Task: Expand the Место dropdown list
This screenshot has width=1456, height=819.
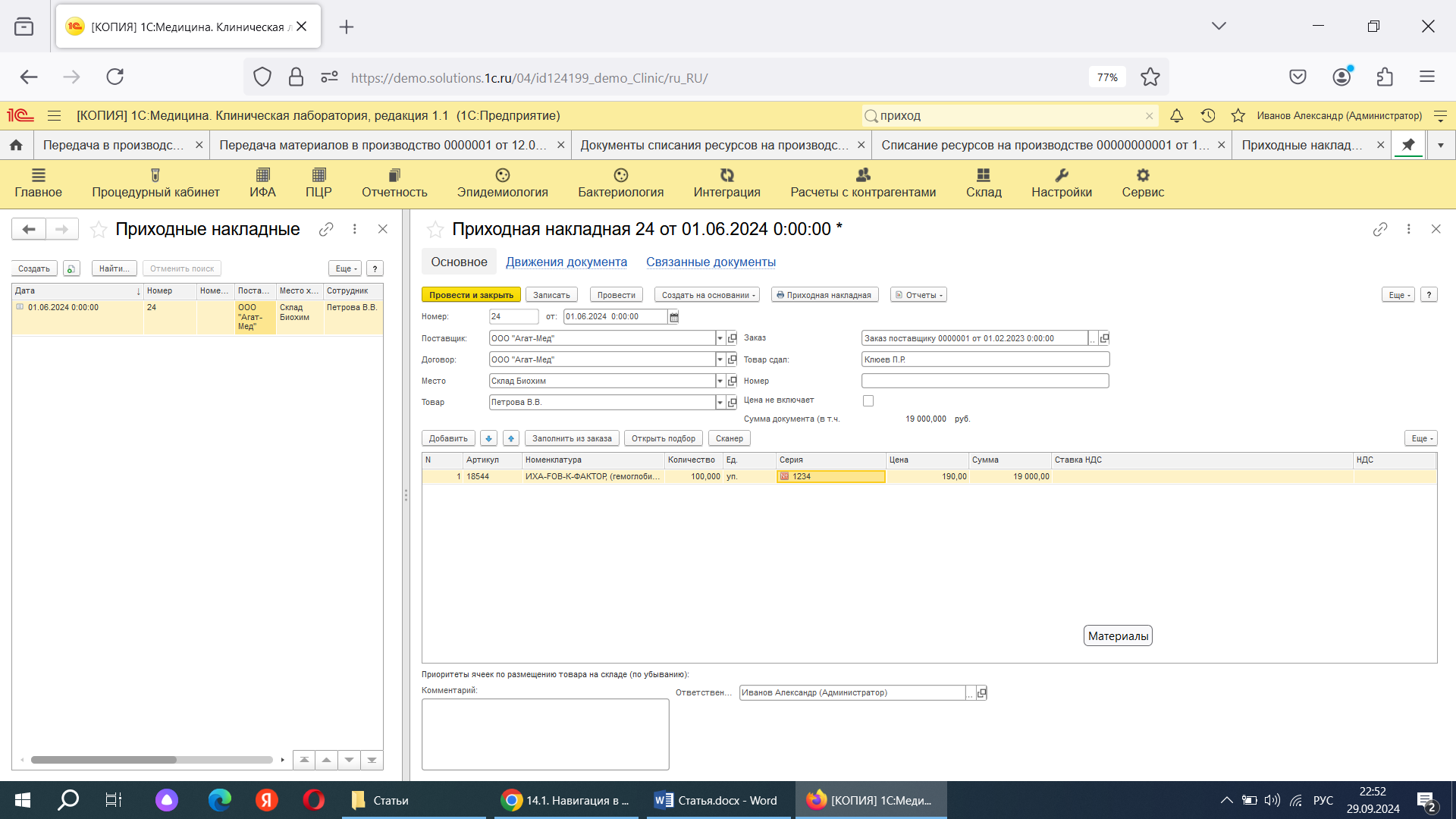Action: pyautogui.click(x=720, y=381)
